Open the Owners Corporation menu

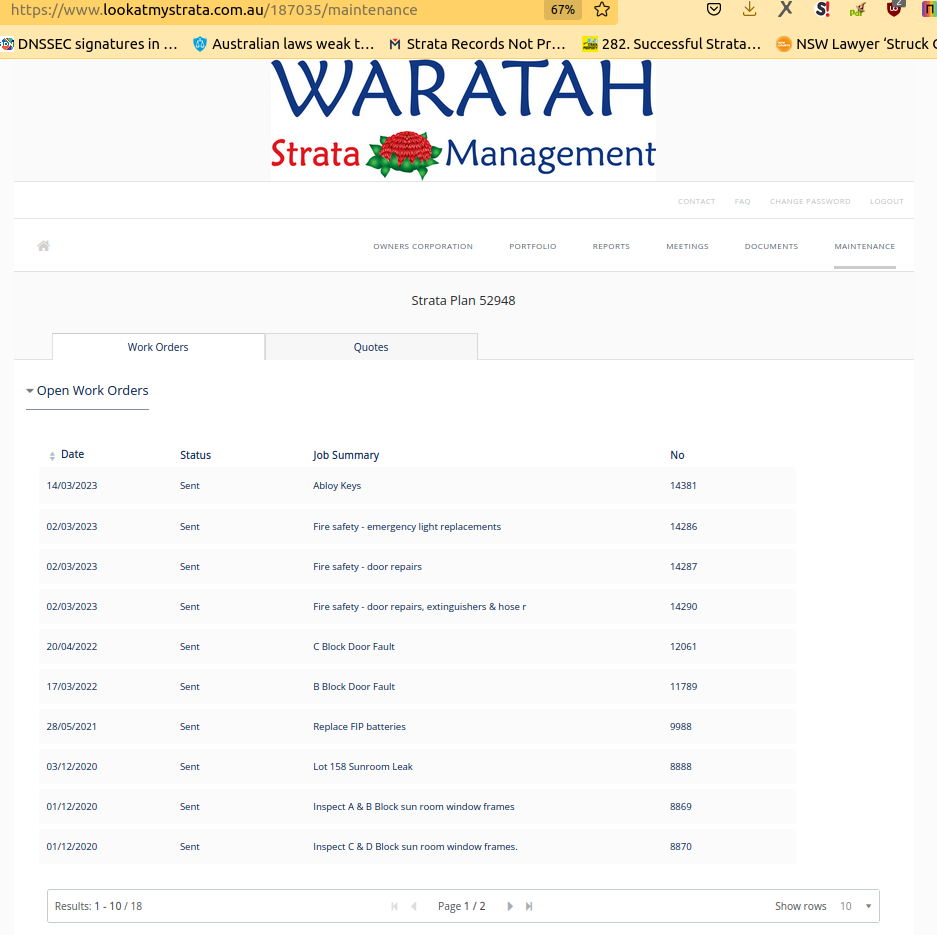(x=423, y=246)
